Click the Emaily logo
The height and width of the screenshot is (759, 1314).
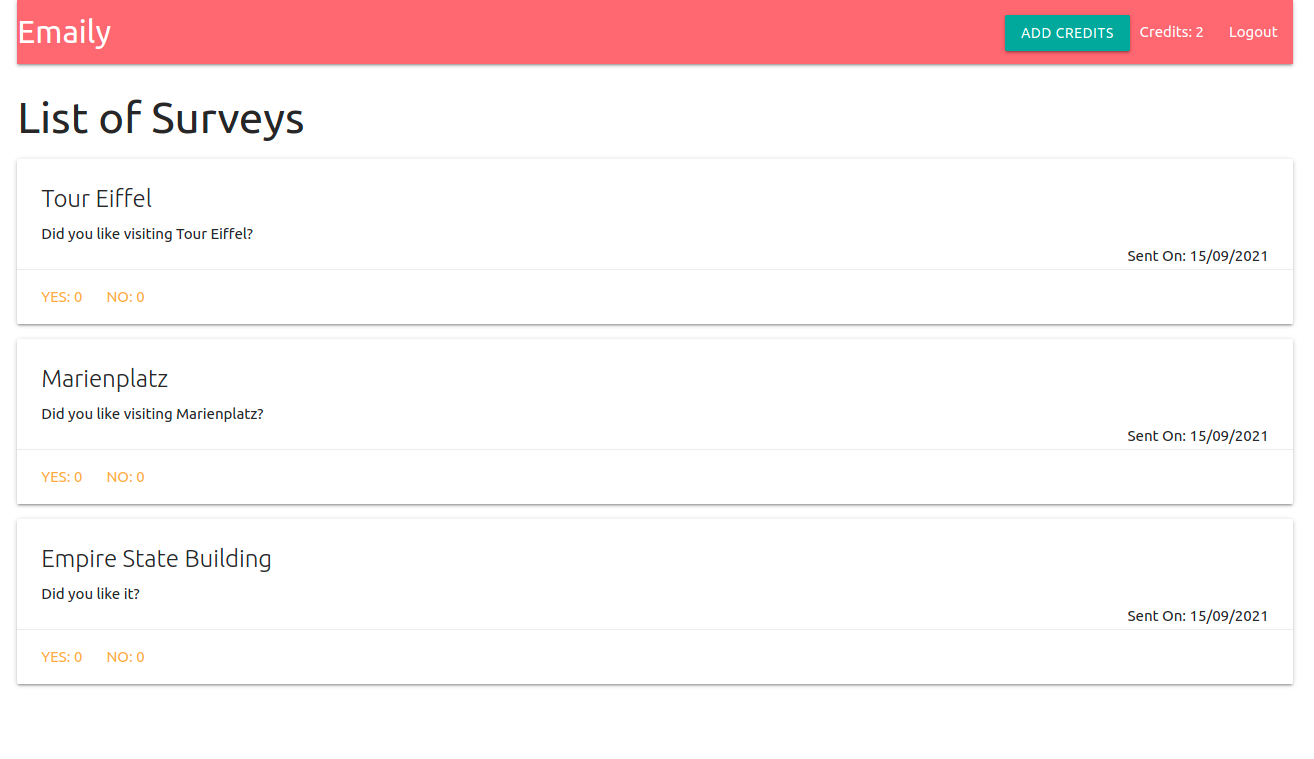click(x=64, y=32)
